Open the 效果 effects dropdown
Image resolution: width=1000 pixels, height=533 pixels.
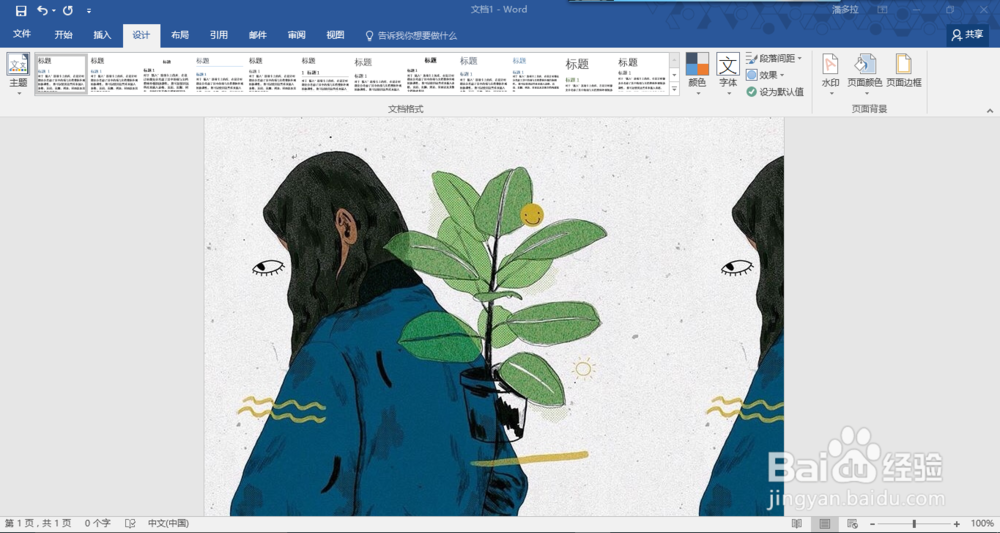(x=765, y=75)
